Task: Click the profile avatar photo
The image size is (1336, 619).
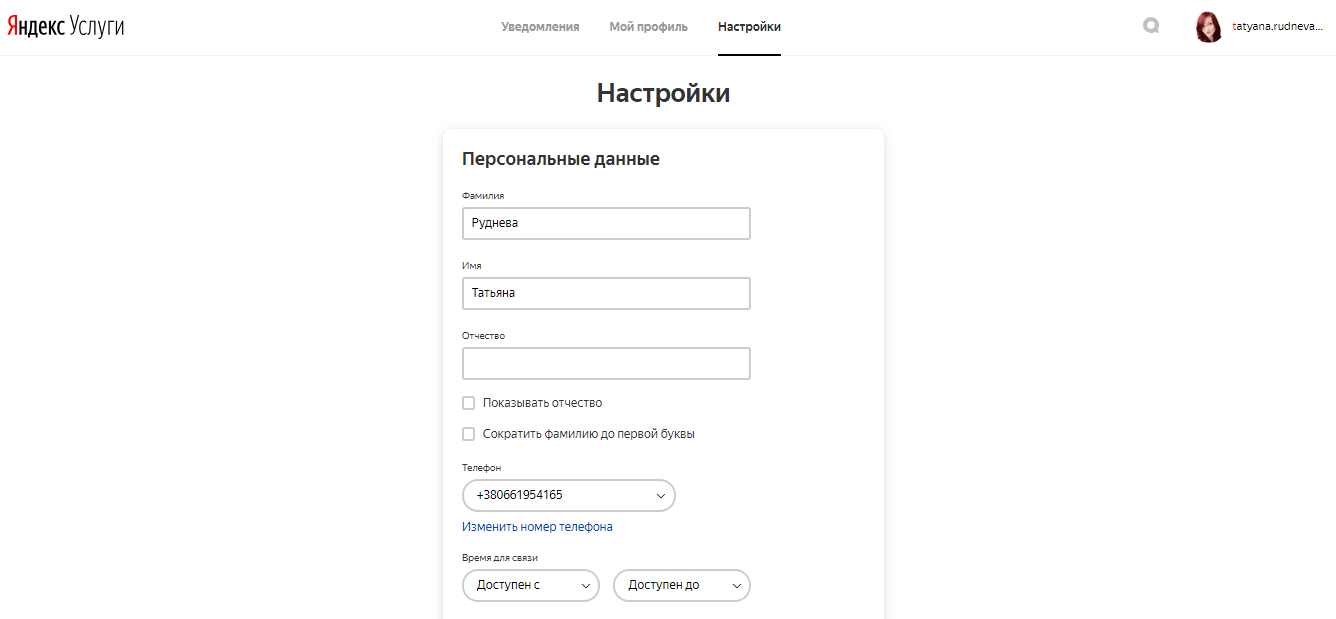Action: click(x=1209, y=26)
